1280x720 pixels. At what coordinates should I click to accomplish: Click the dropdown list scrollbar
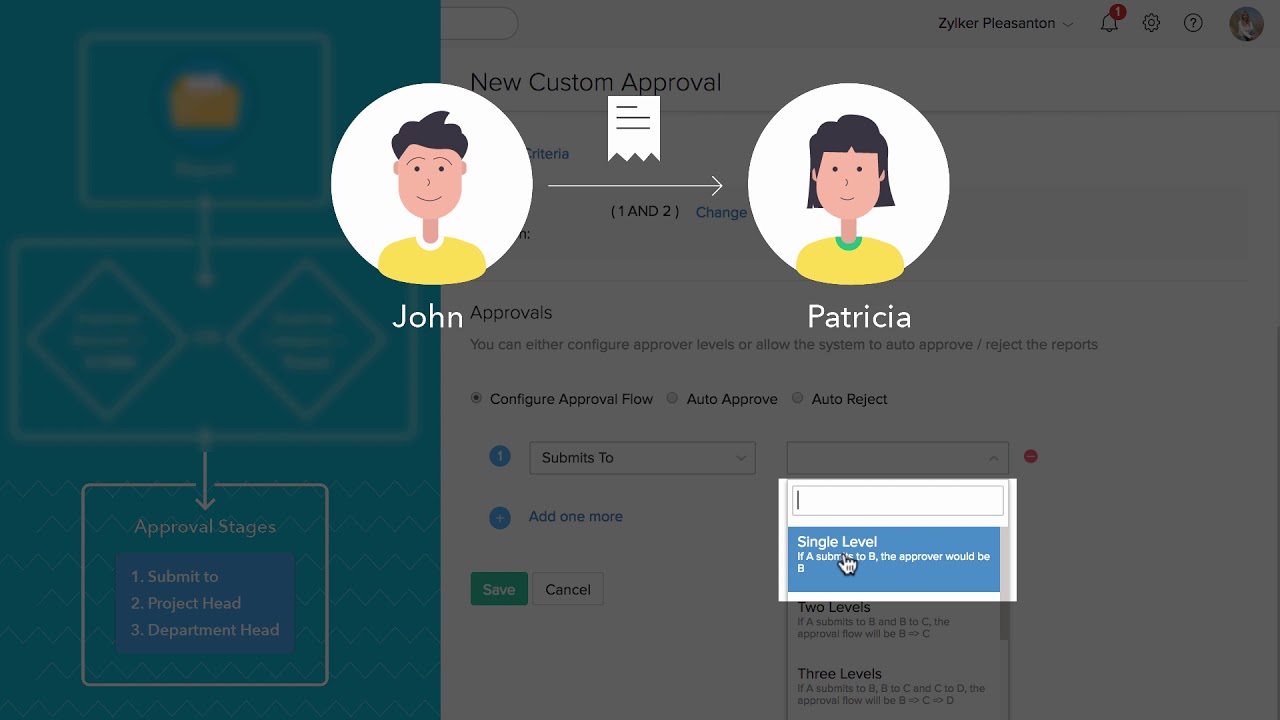point(1005,585)
